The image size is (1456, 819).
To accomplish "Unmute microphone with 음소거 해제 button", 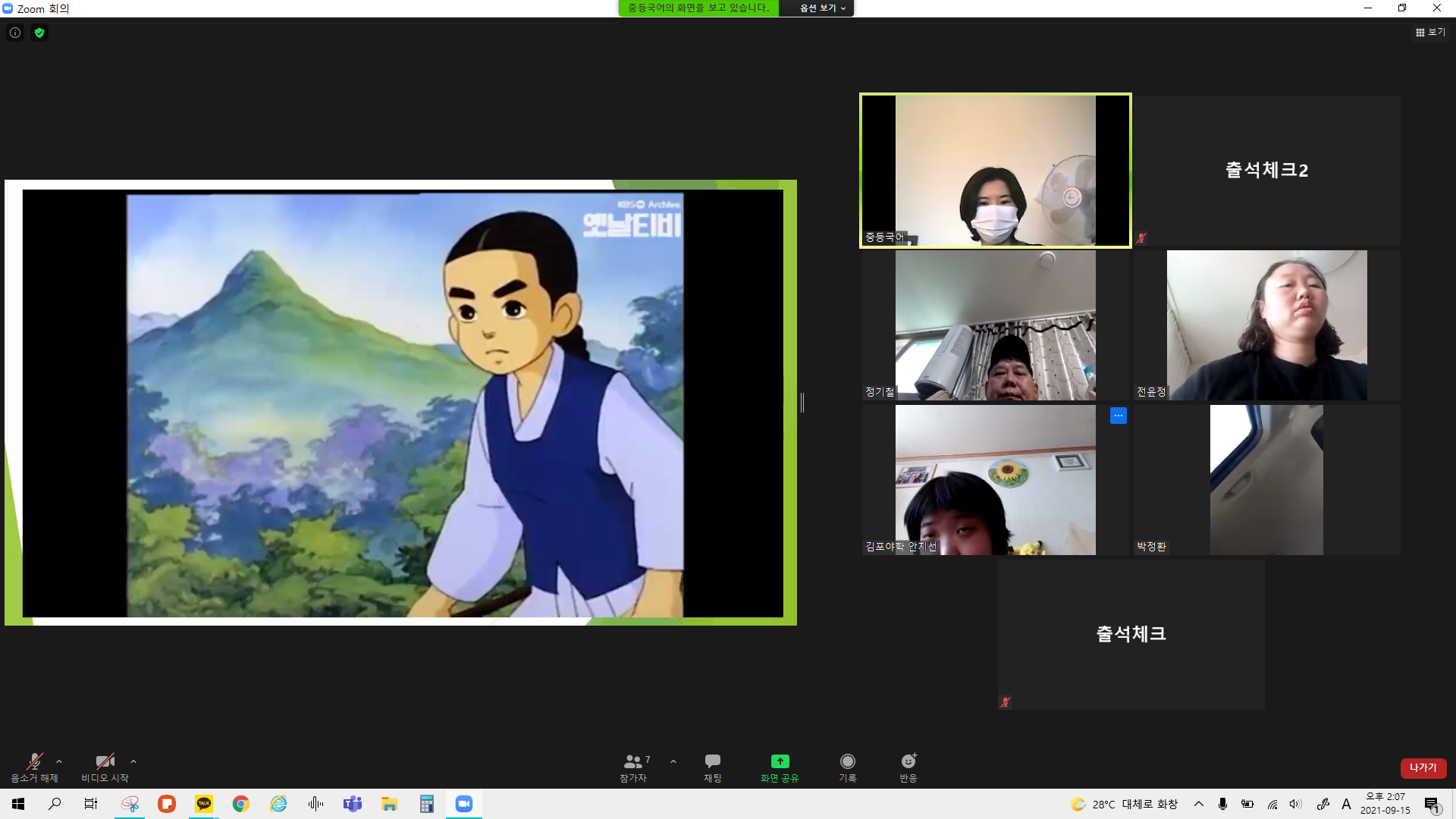I will [x=34, y=767].
